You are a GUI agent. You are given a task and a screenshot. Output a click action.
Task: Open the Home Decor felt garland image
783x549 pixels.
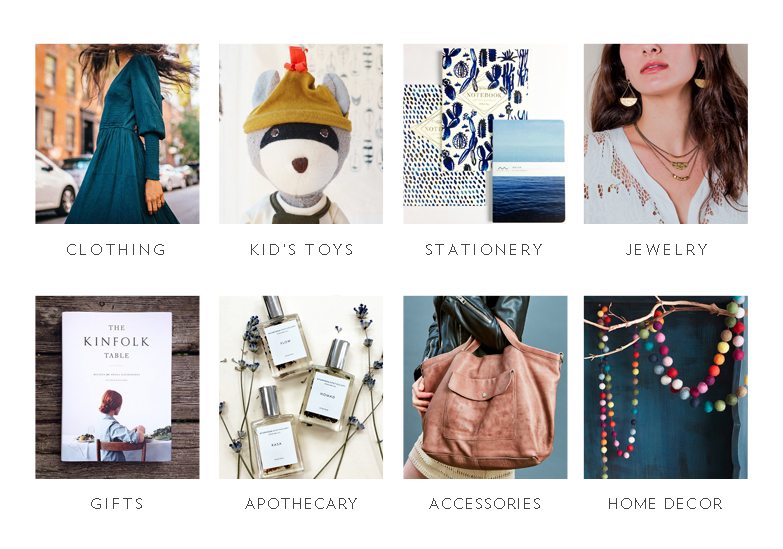tap(666, 387)
